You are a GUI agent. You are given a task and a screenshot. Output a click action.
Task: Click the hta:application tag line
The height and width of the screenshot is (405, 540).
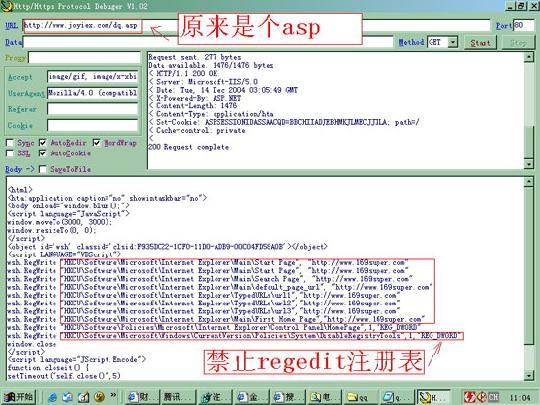click(x=107, y=198)
